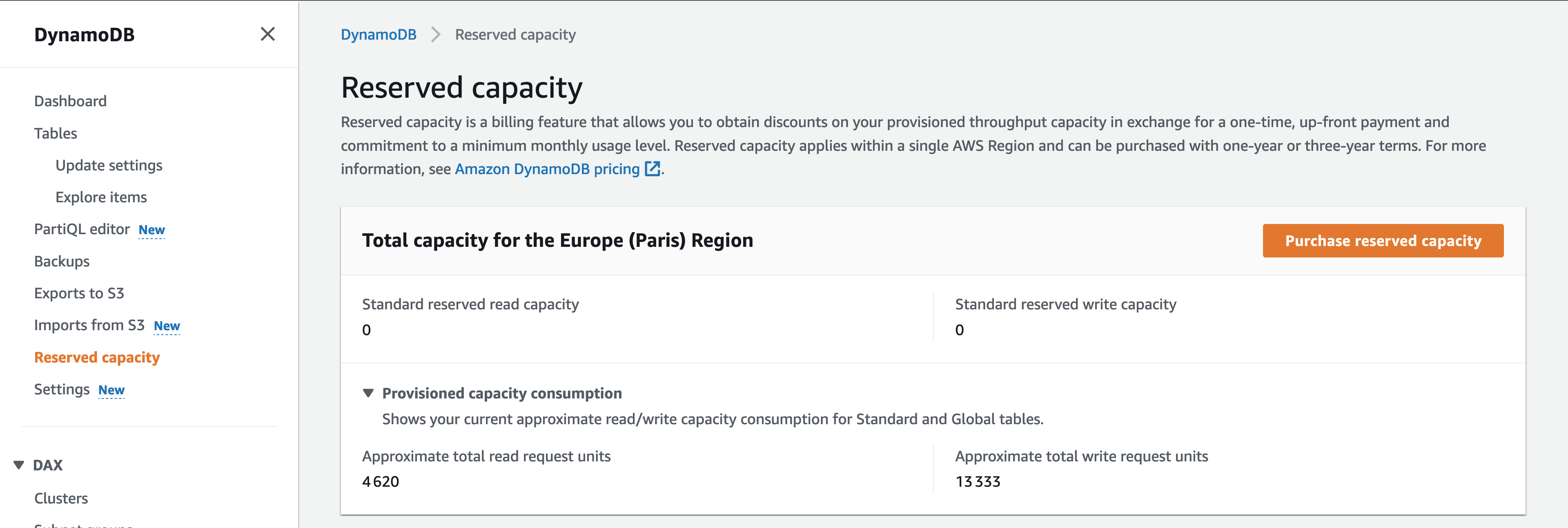The width and height of the screenshot is (1568, 528).
Task: Click the New badge beside Imports from S3
Action: click(x=167, y=326)
